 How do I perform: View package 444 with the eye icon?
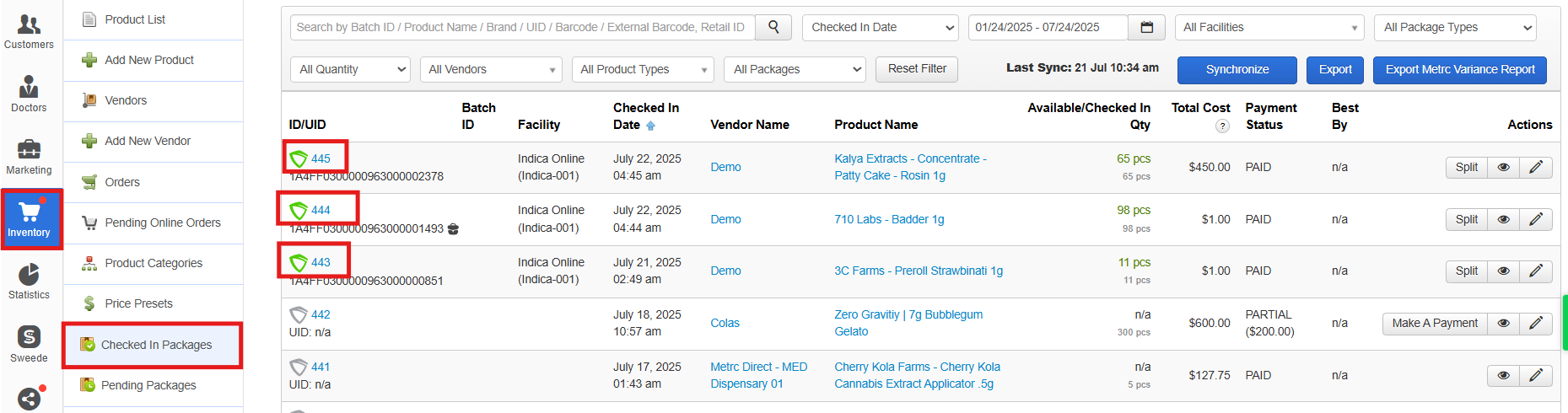point(1503,219)
